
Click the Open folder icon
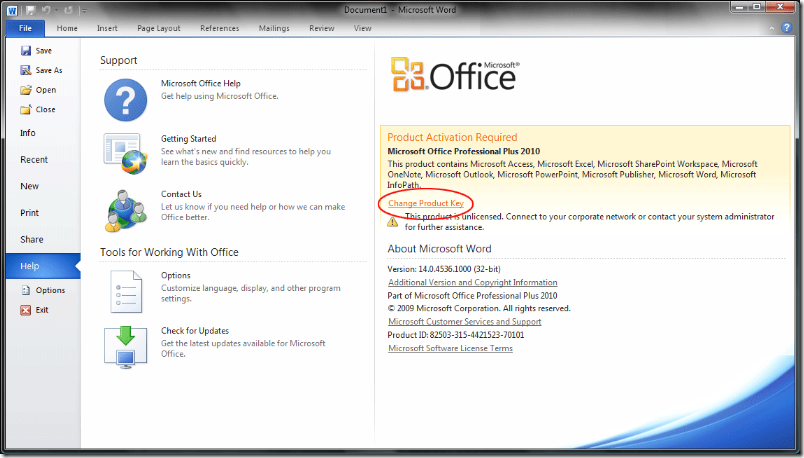tap(26, 90)
